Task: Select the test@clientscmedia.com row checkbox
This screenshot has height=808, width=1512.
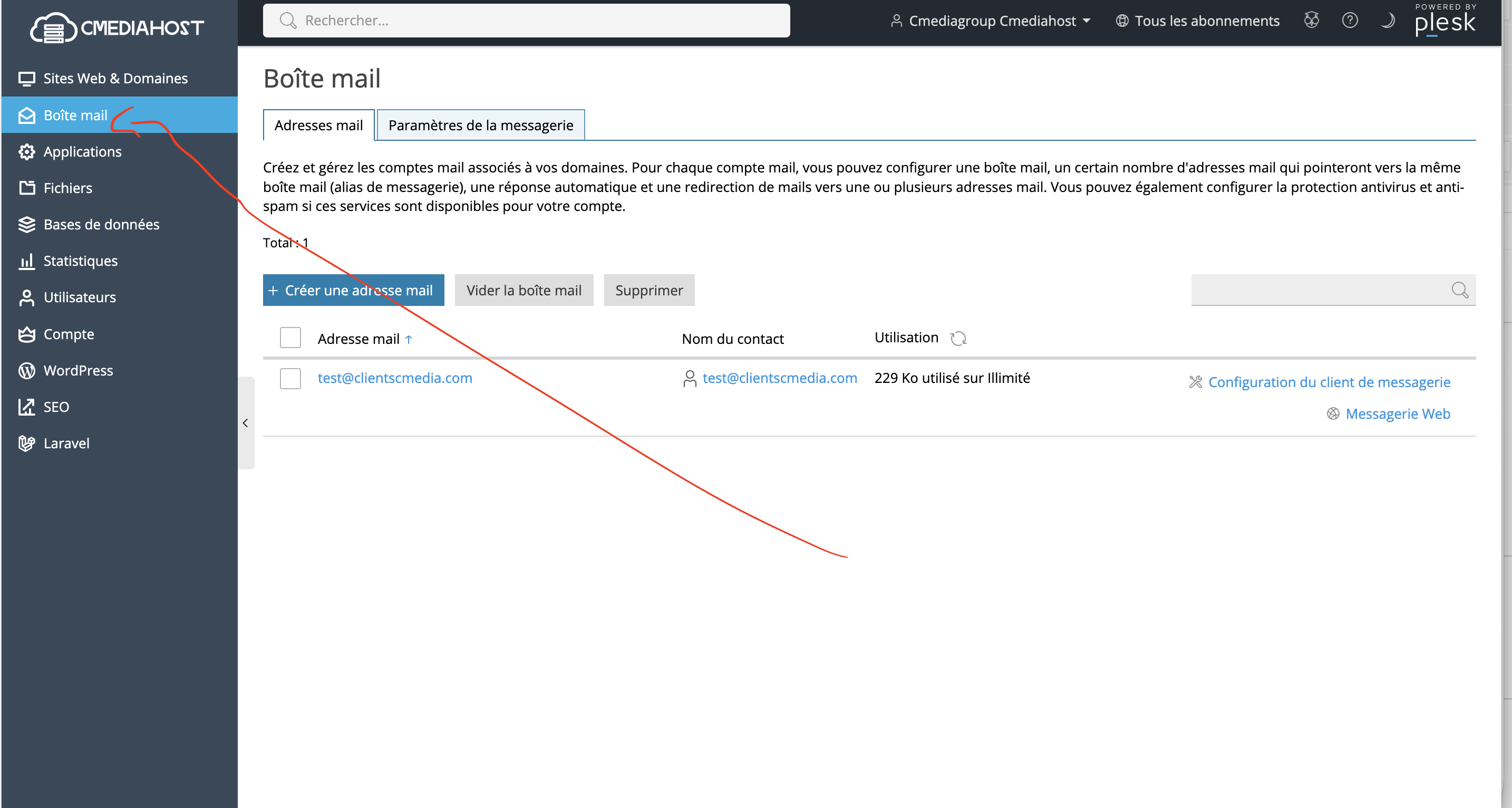Action: [290, 378]
